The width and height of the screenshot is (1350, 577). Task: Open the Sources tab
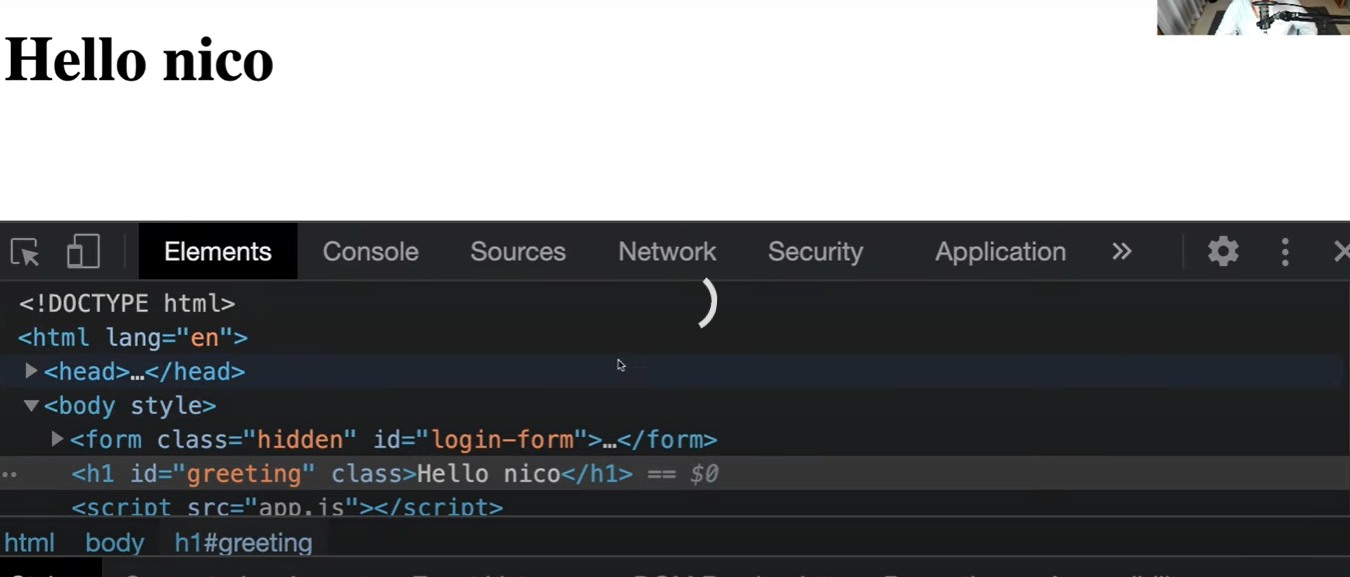tap(518, 251)
